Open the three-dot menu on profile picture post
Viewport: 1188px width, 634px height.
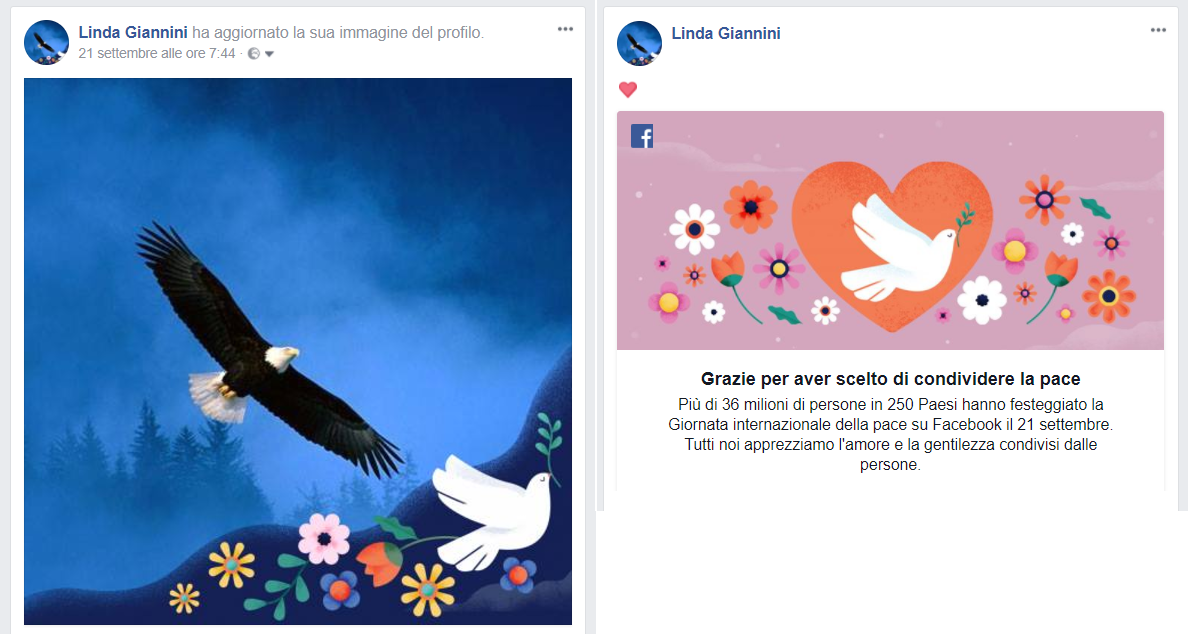point(565,30)
